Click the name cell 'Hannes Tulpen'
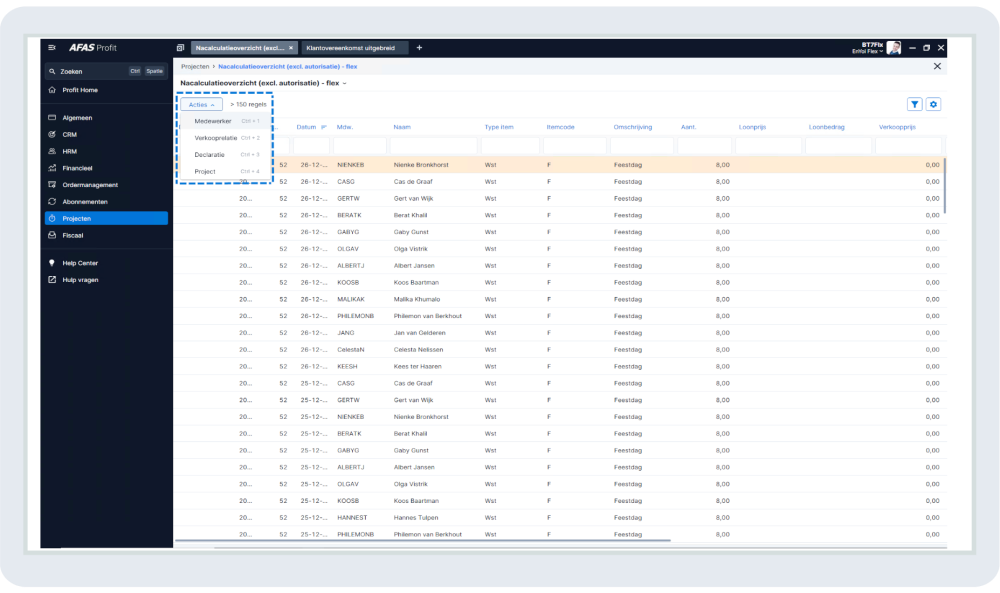 (x=416, y=518)
